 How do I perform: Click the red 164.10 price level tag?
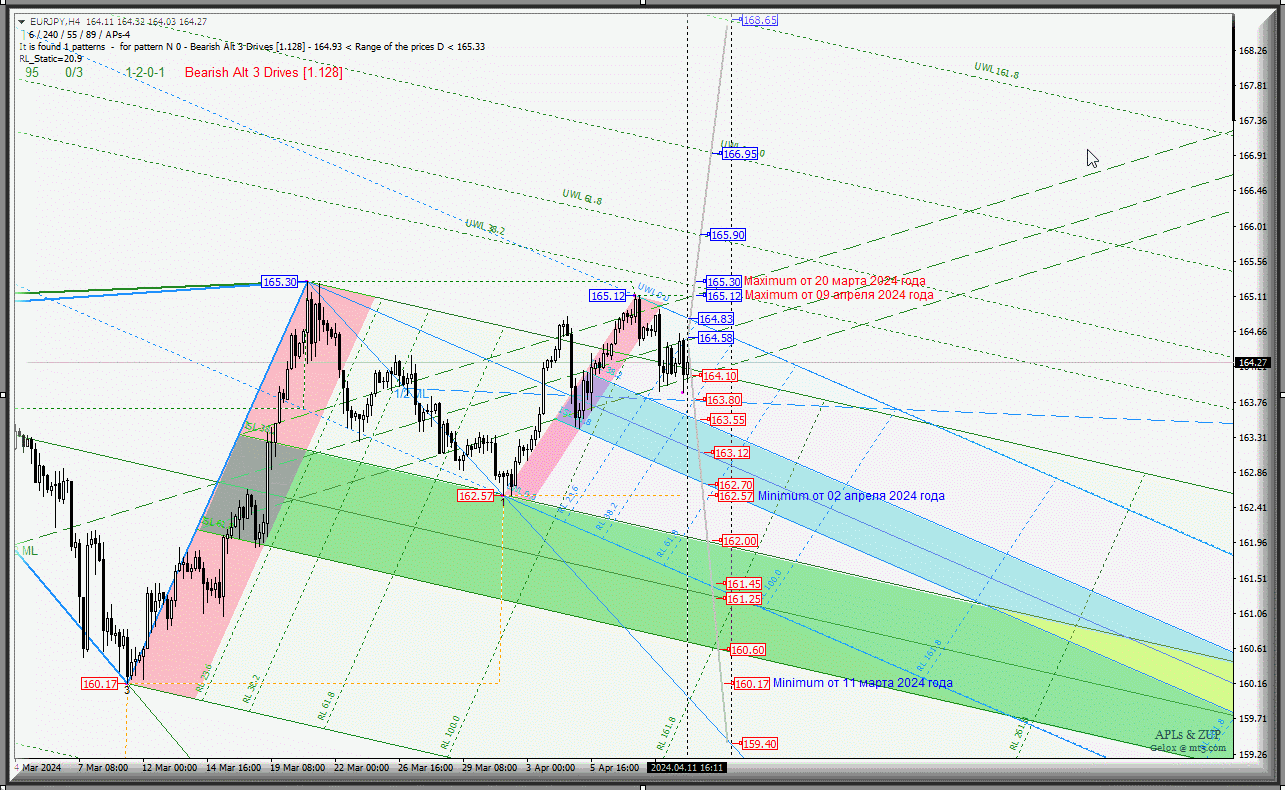(720, 376)
